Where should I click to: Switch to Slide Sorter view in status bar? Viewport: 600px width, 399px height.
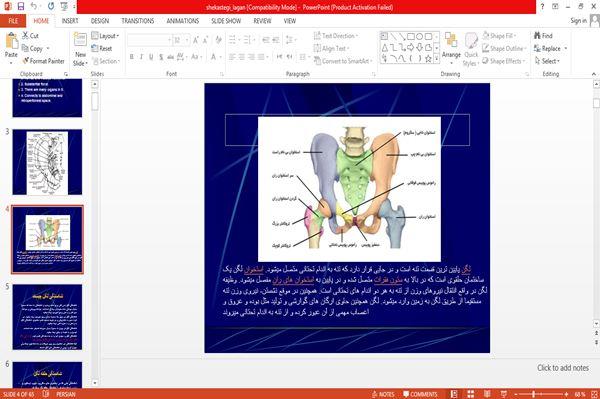coord(471,394)
